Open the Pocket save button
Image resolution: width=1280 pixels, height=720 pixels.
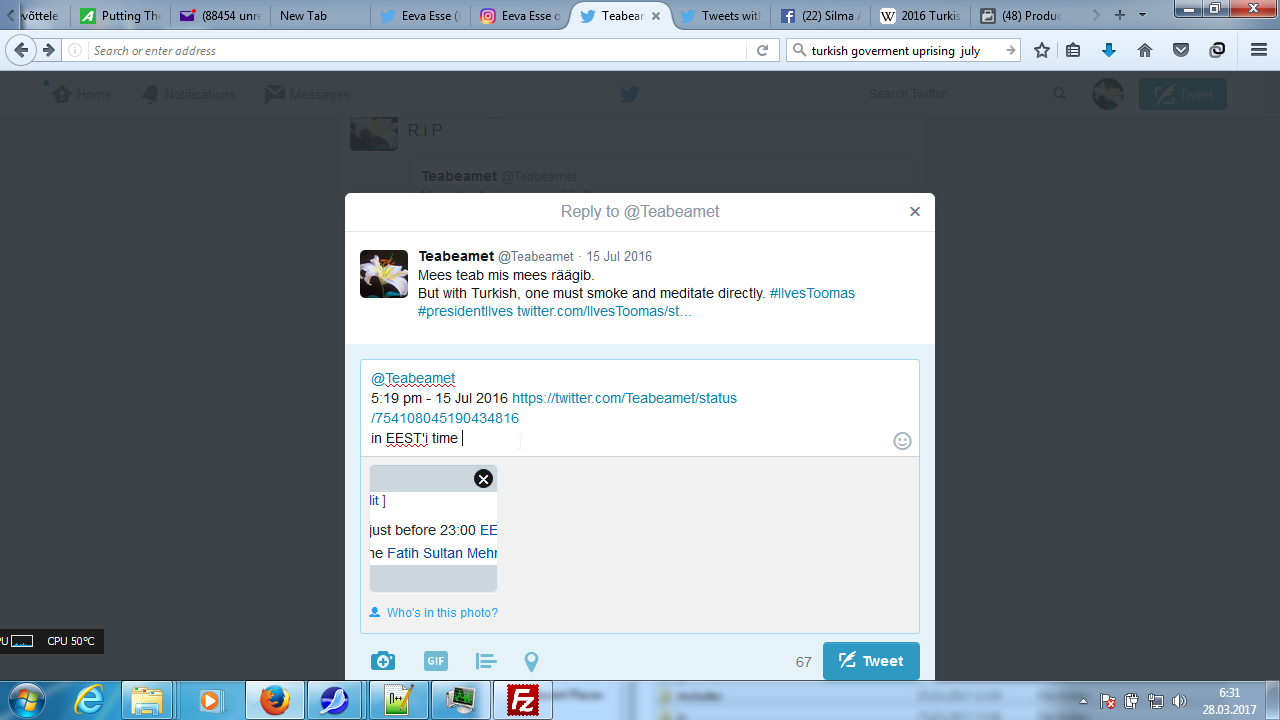coord(1181,50)
